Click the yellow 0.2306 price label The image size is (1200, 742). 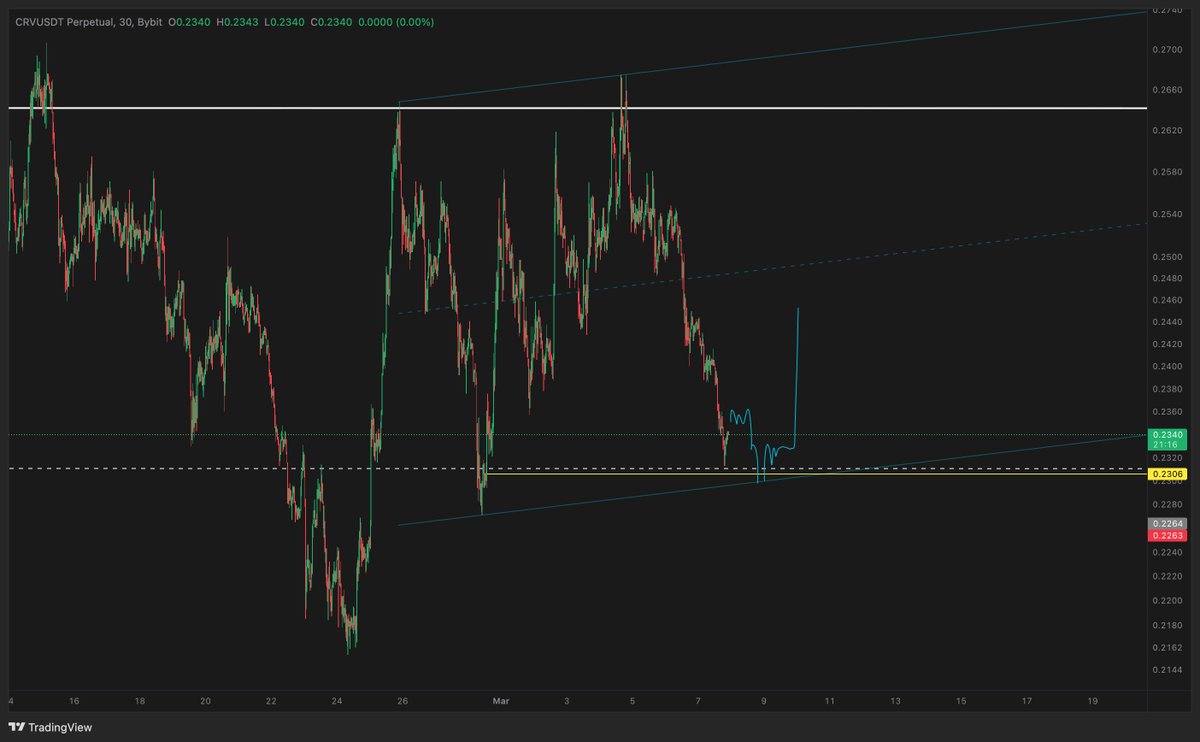tap(1168, 475)
